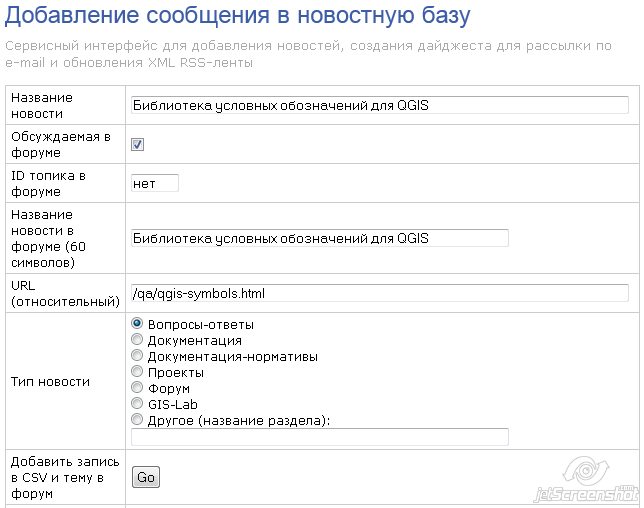This screenshot has width=644, height=508.
Task: Select the 'Вопросы-ответы' radio button
Action: [x=137, y=323]
